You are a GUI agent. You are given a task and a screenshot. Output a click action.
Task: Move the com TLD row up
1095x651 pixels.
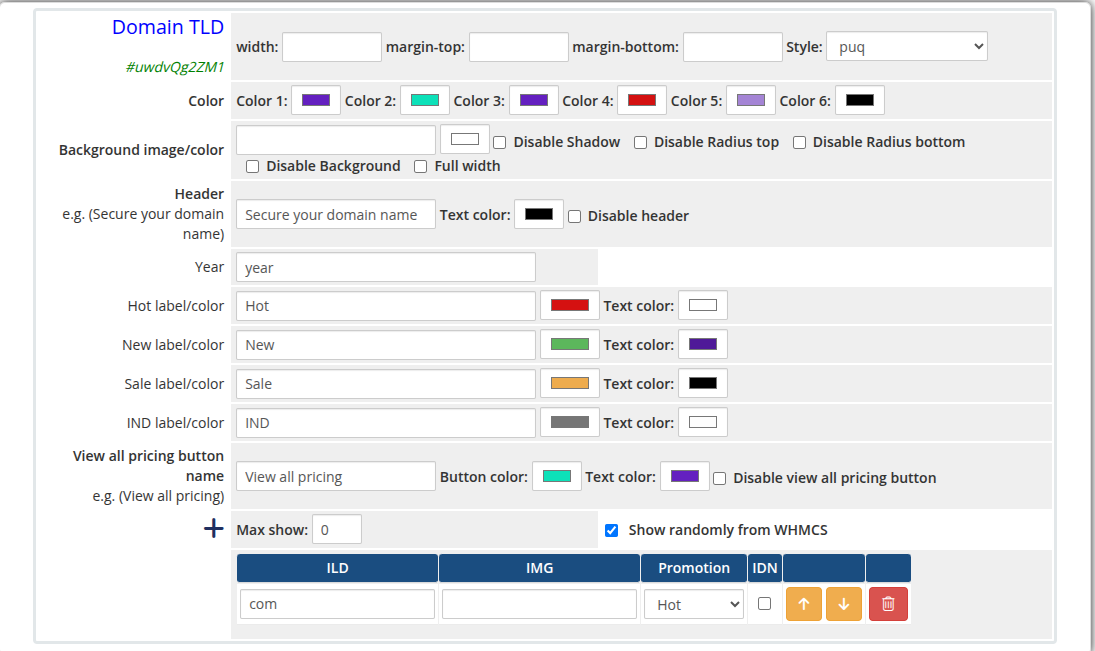[x=803, y=604]
